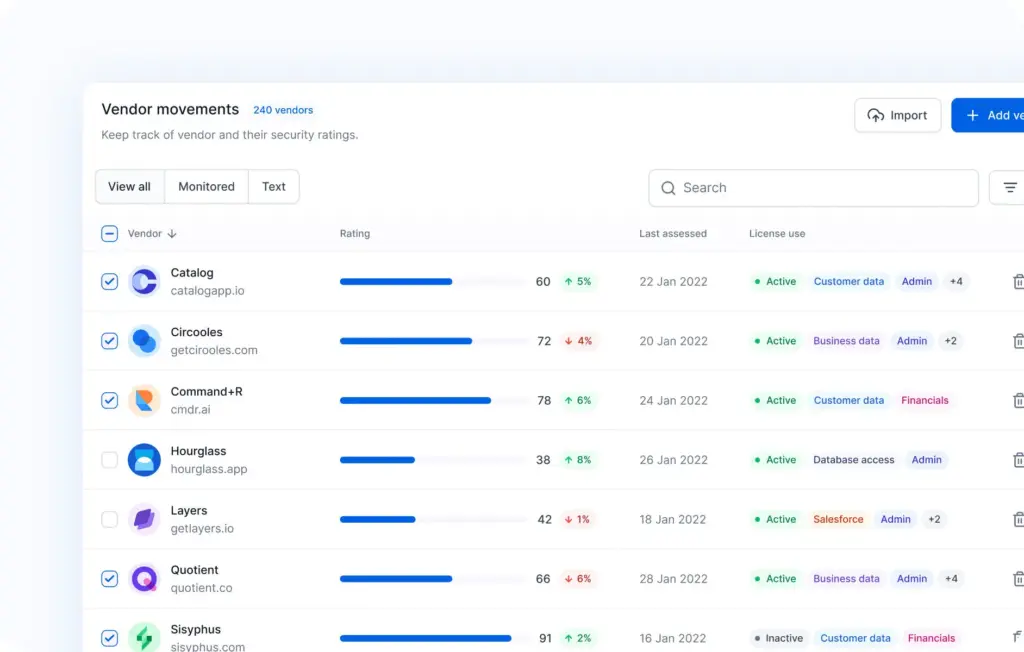Screen dimensions: 1024x652
Task: Expand the +4 tags in Catalog row
Action: pos(955,282)
